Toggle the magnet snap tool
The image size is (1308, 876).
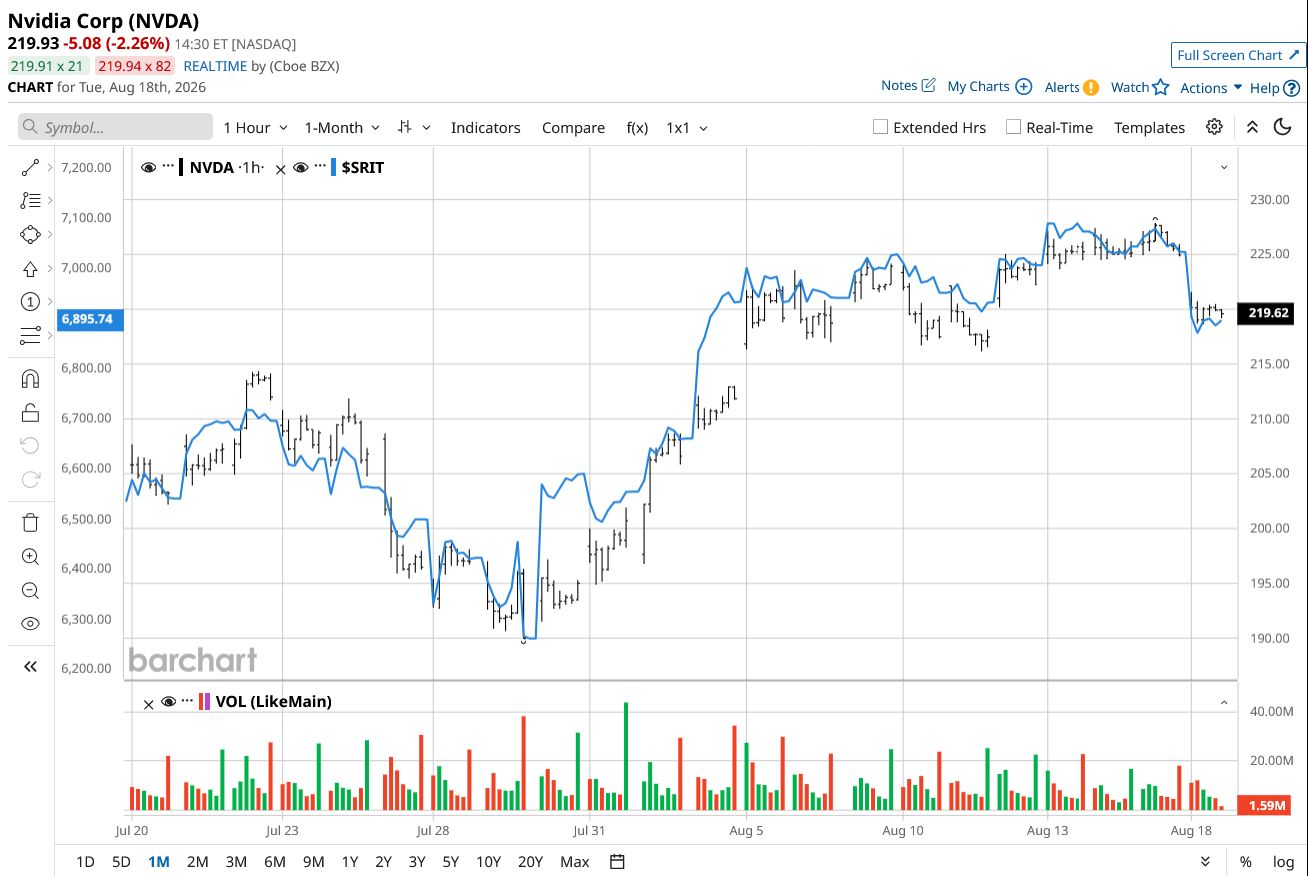tap(30, 379)
